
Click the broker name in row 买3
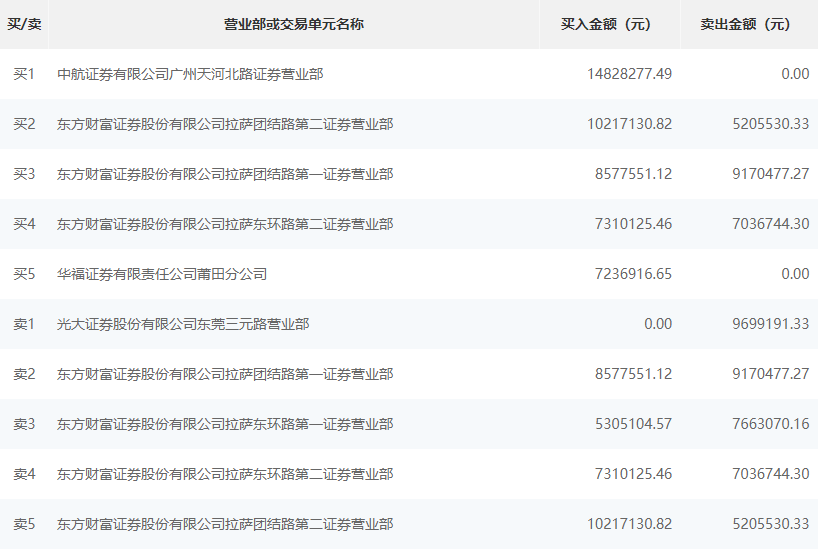(x=225, y=174)
